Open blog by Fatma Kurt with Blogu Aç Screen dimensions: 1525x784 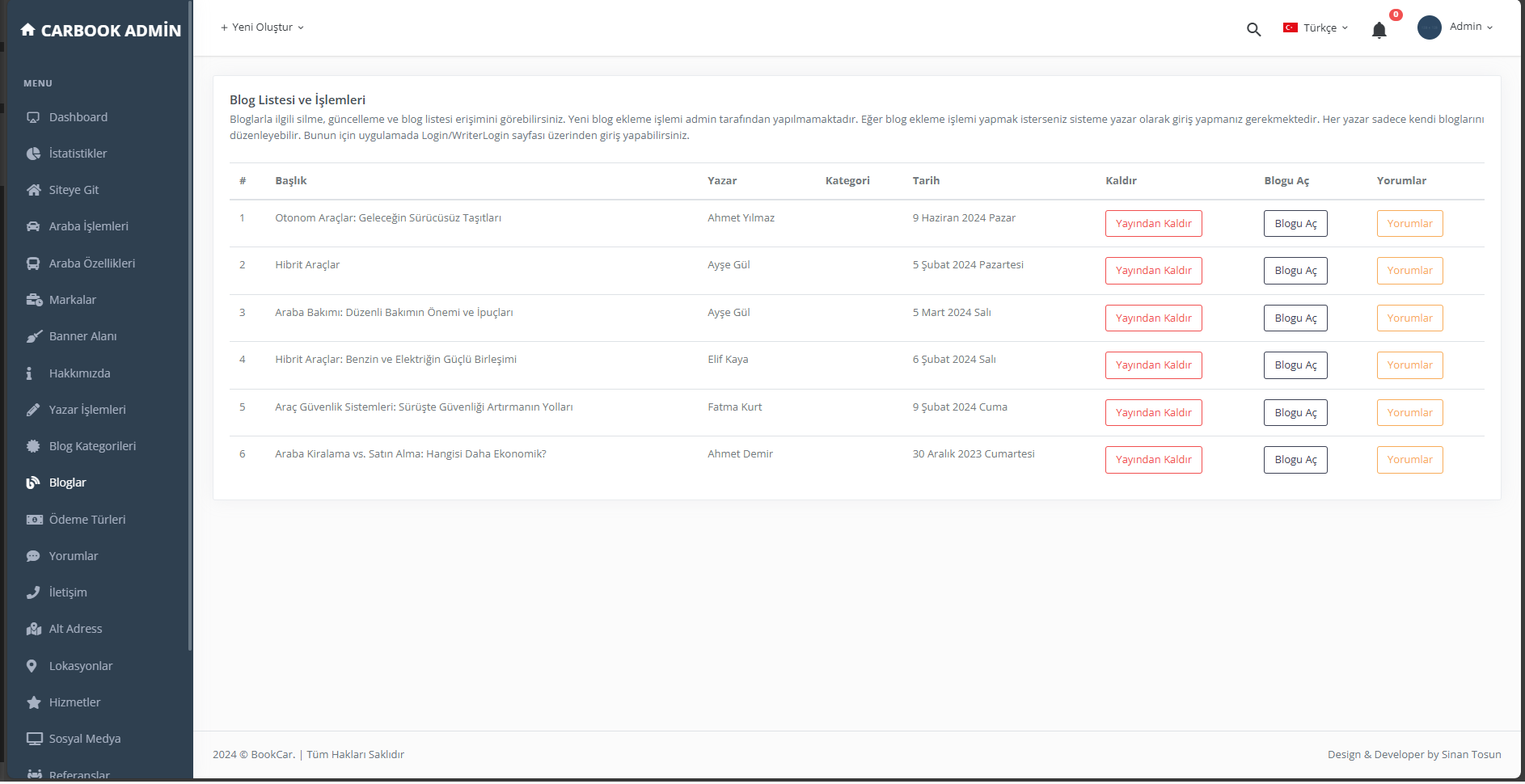coord(1295,413)
